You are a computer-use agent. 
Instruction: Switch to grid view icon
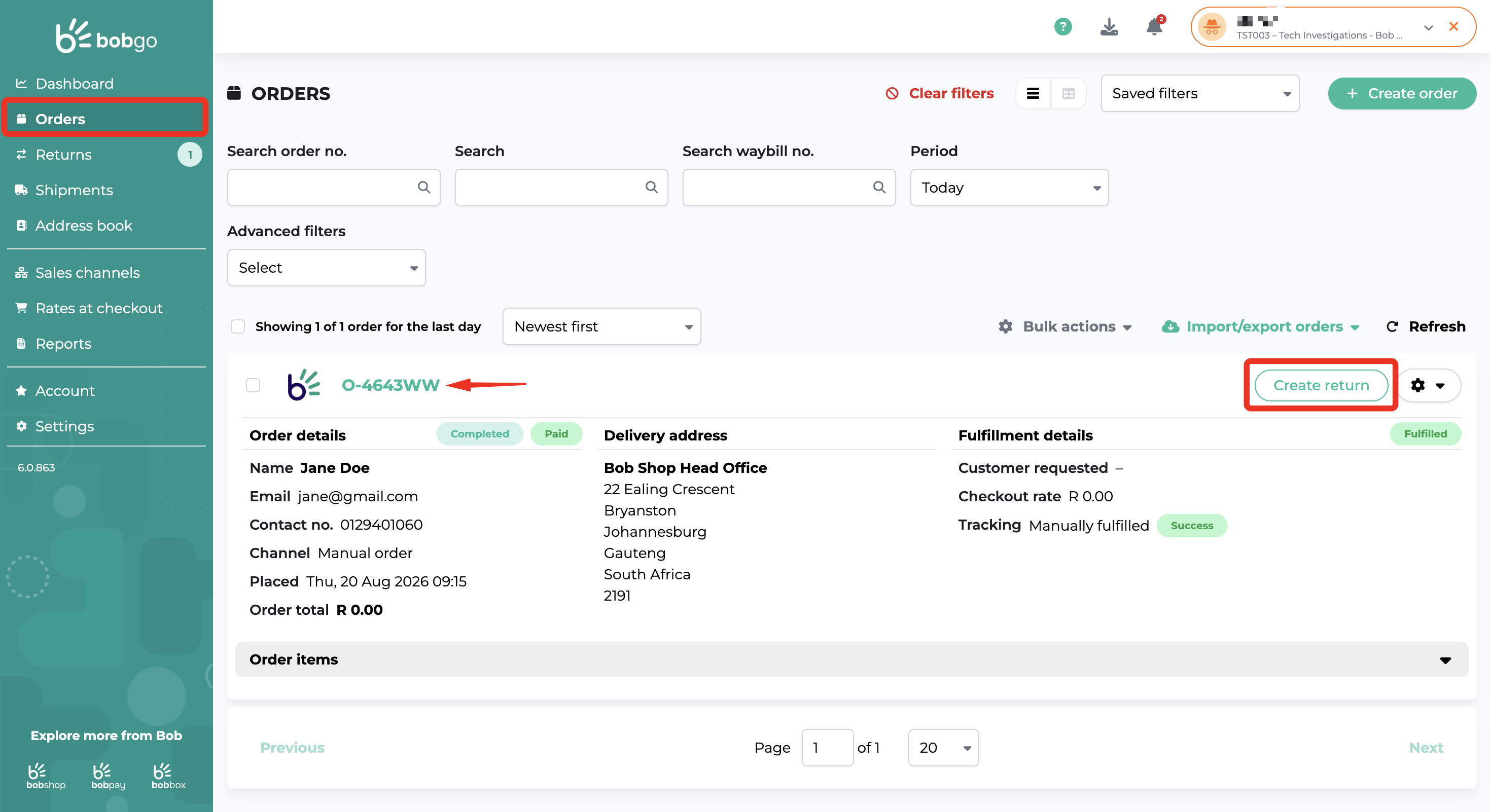[x=1069, y=93]
